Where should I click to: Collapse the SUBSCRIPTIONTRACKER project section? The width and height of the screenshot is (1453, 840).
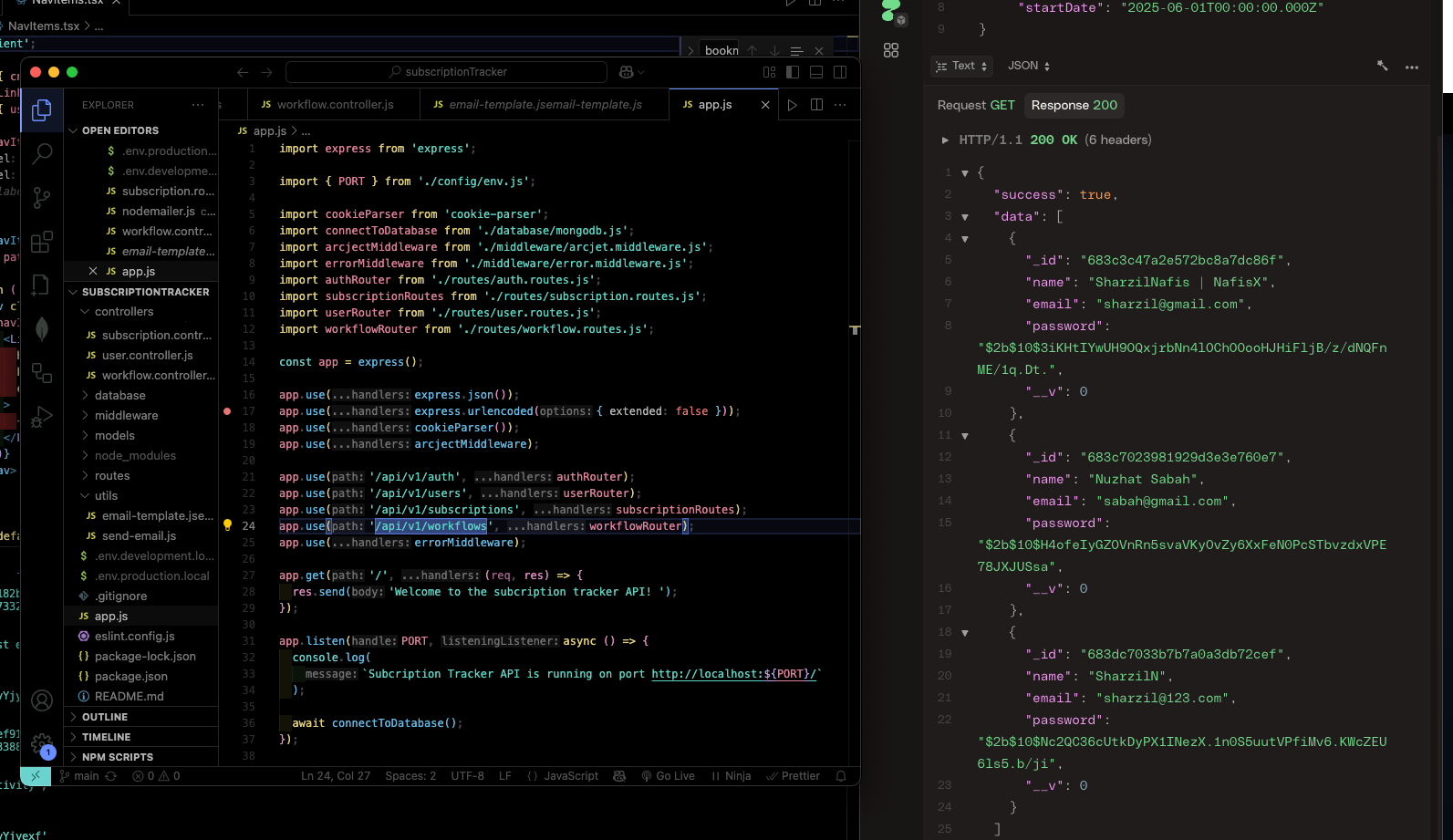140,292
